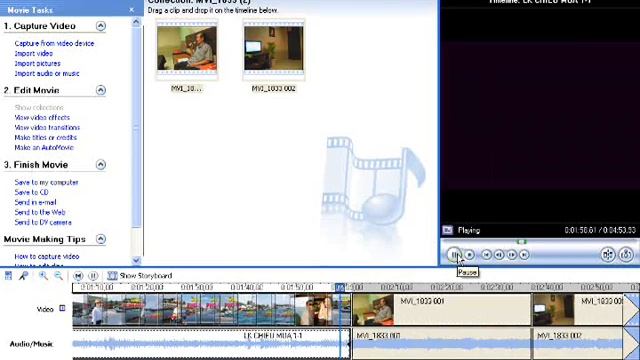Image resolution: width=640 pixels, height=360 pixels.
Task: Open Make titles or credits
Action: coord(46,138)
